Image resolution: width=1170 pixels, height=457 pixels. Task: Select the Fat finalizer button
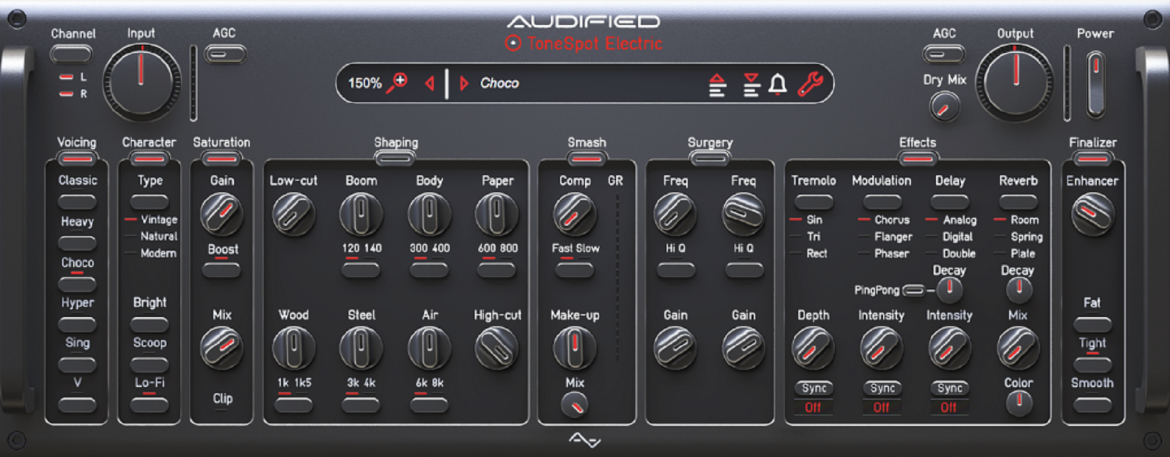(x=1092, y=324)
